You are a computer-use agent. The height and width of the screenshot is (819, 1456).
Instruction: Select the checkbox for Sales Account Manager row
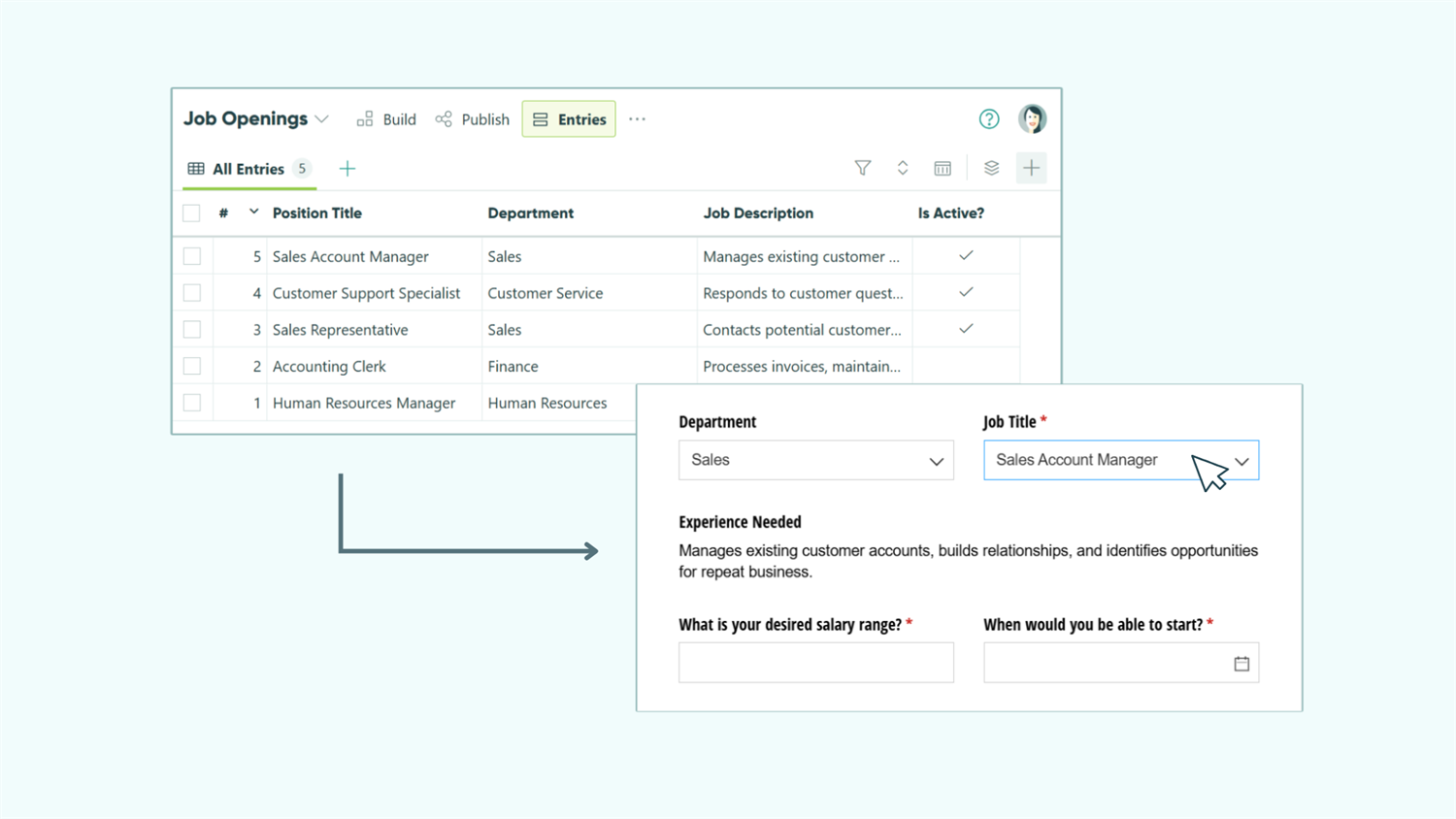[x=191, y=255]
